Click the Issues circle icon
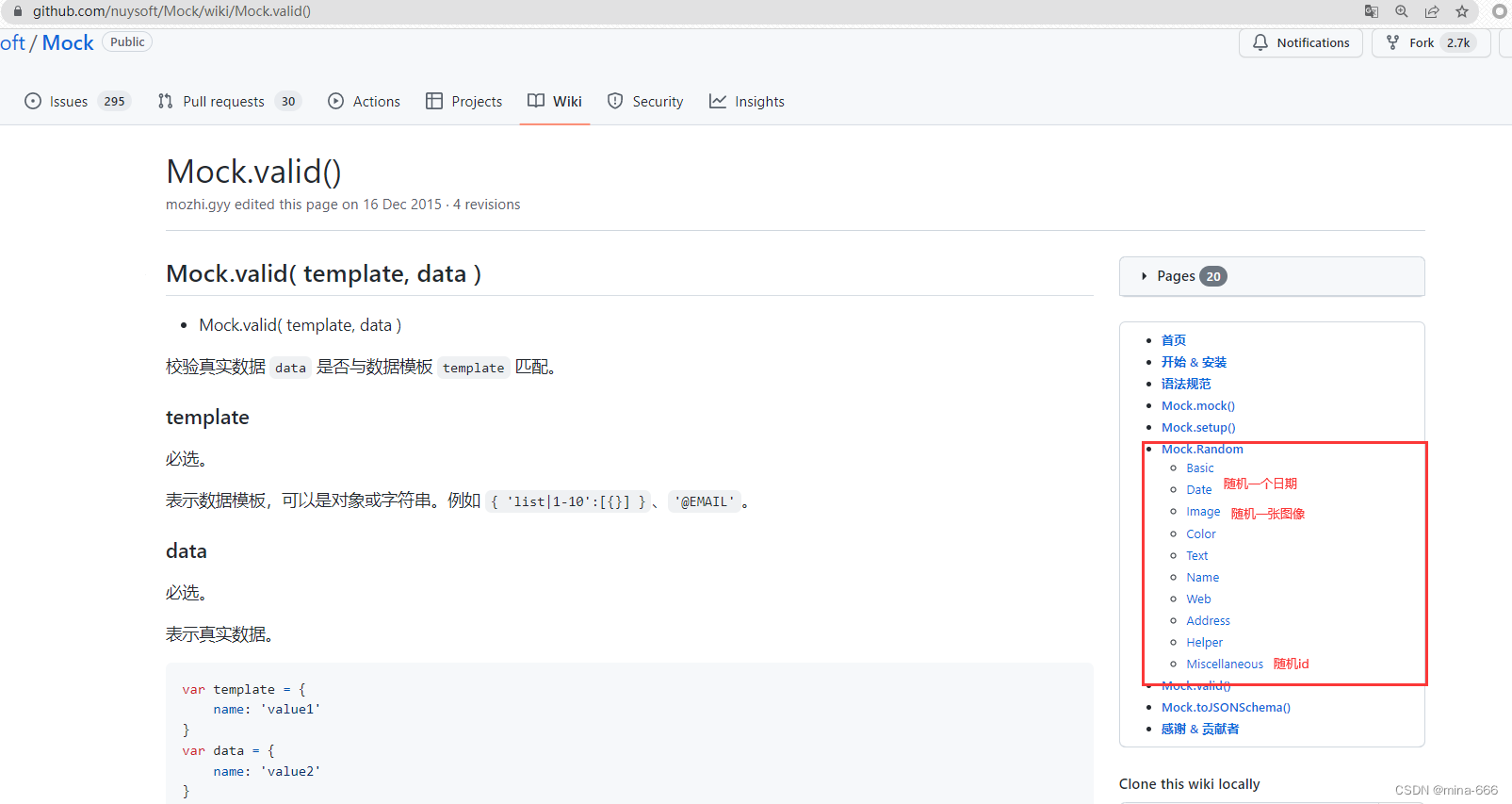This screenshot has height=804, width=1512. click(33, 101)
